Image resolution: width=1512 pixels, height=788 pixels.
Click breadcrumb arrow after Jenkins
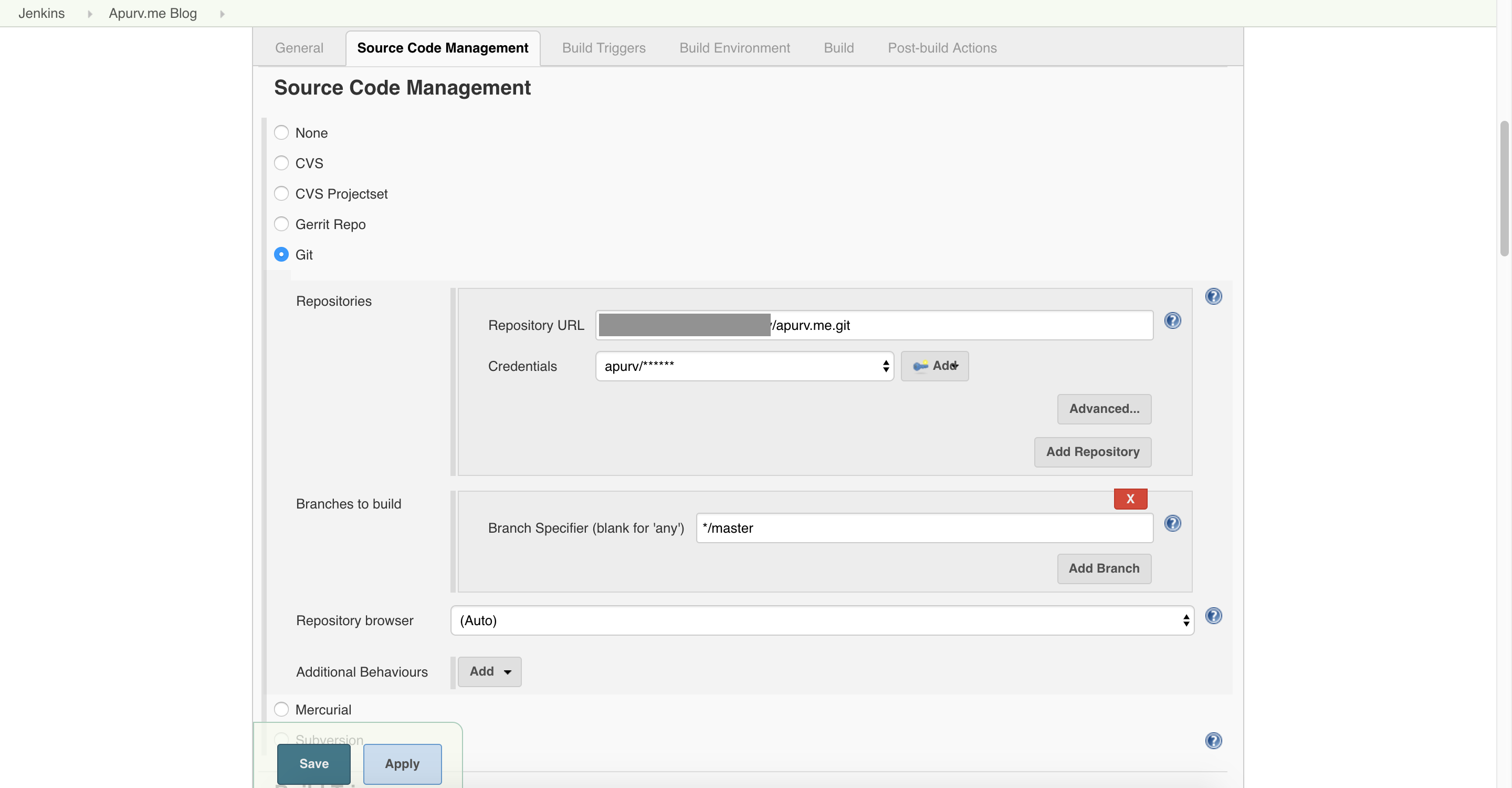pyautogui.click(x=90, y=14)
